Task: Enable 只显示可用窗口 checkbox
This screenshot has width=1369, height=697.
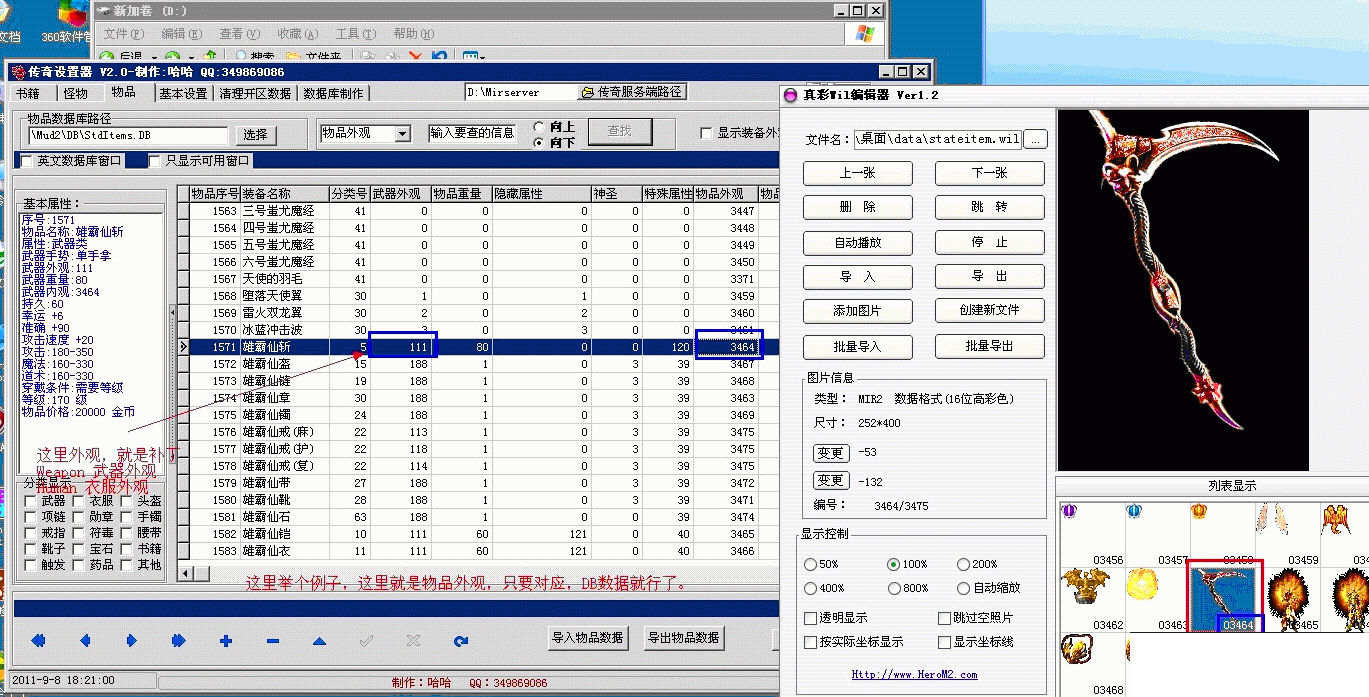Action: click(x=155, y=160)
